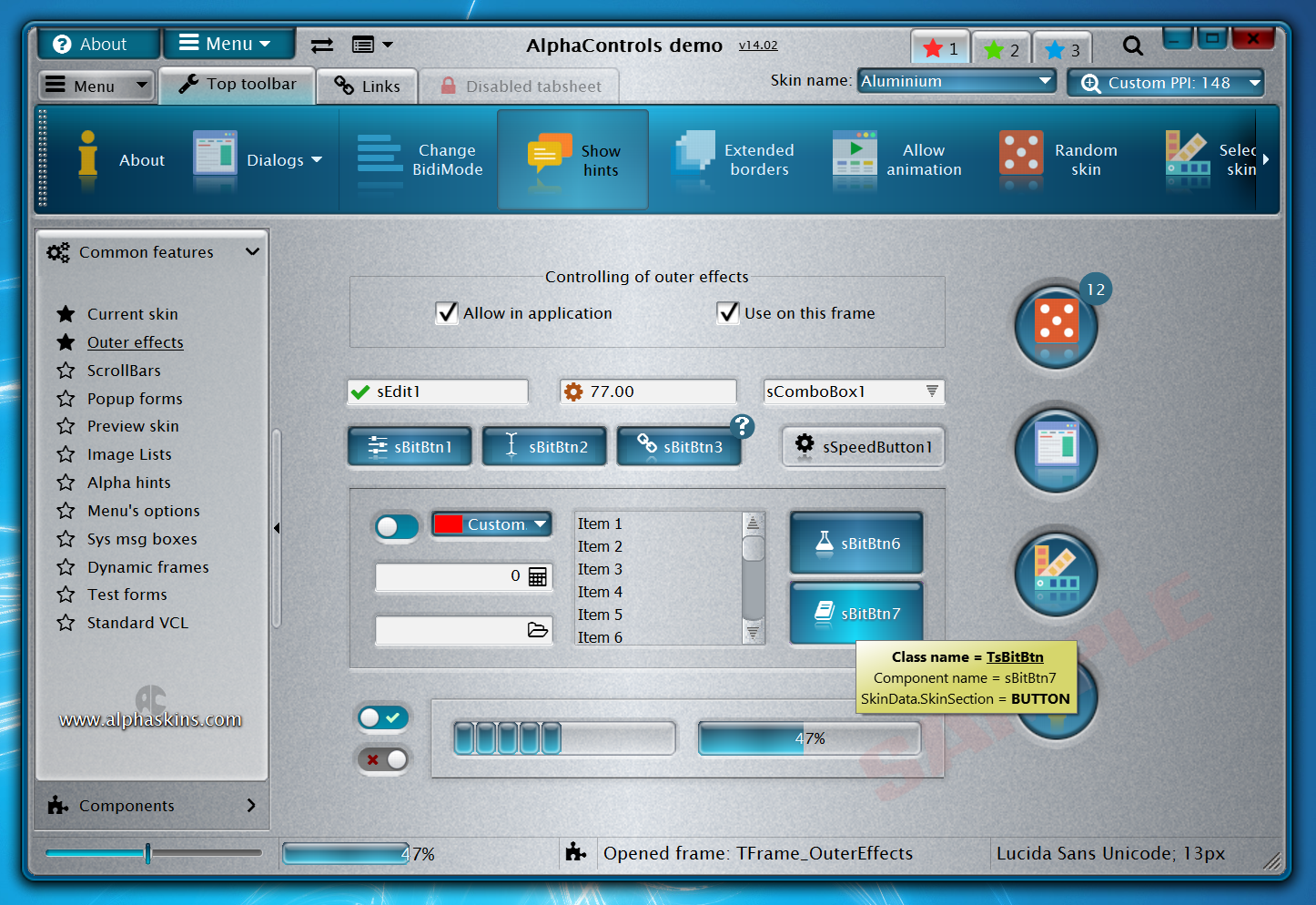Collapse the Common features section
1316x905 pixels.
tap(252, 252)
